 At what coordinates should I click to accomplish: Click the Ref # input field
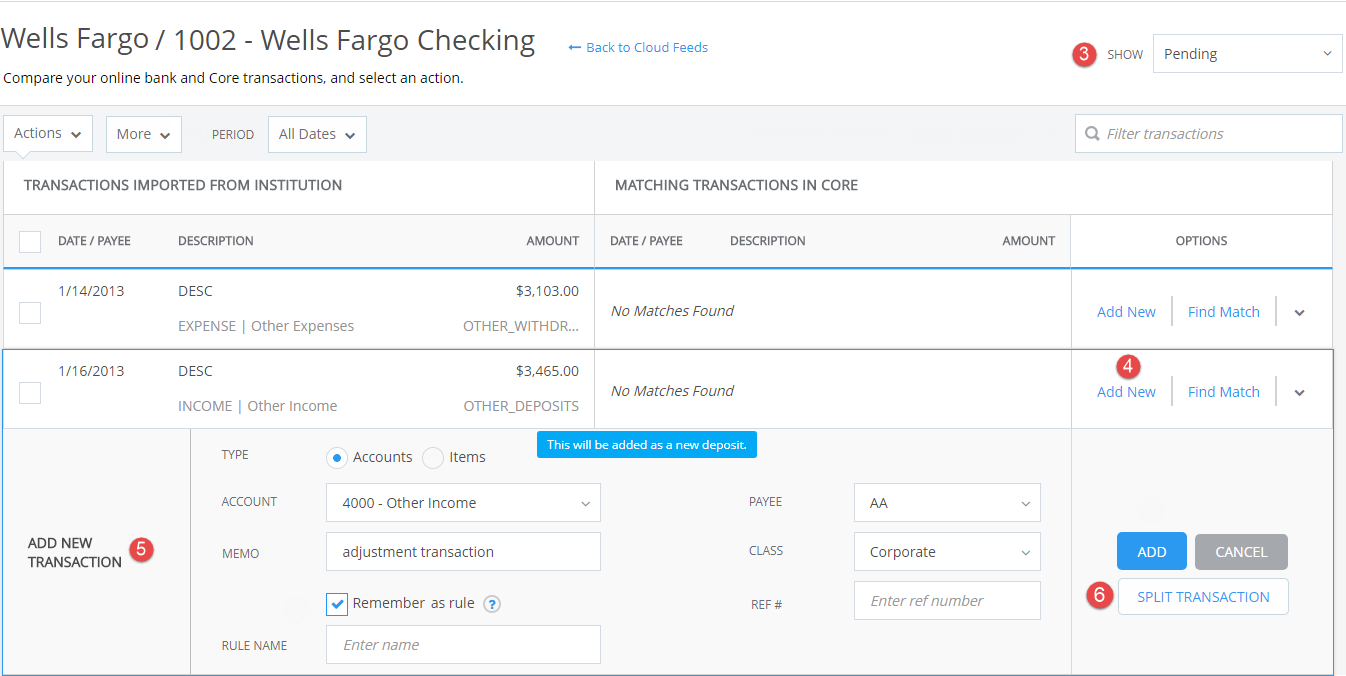pos(947,601)
